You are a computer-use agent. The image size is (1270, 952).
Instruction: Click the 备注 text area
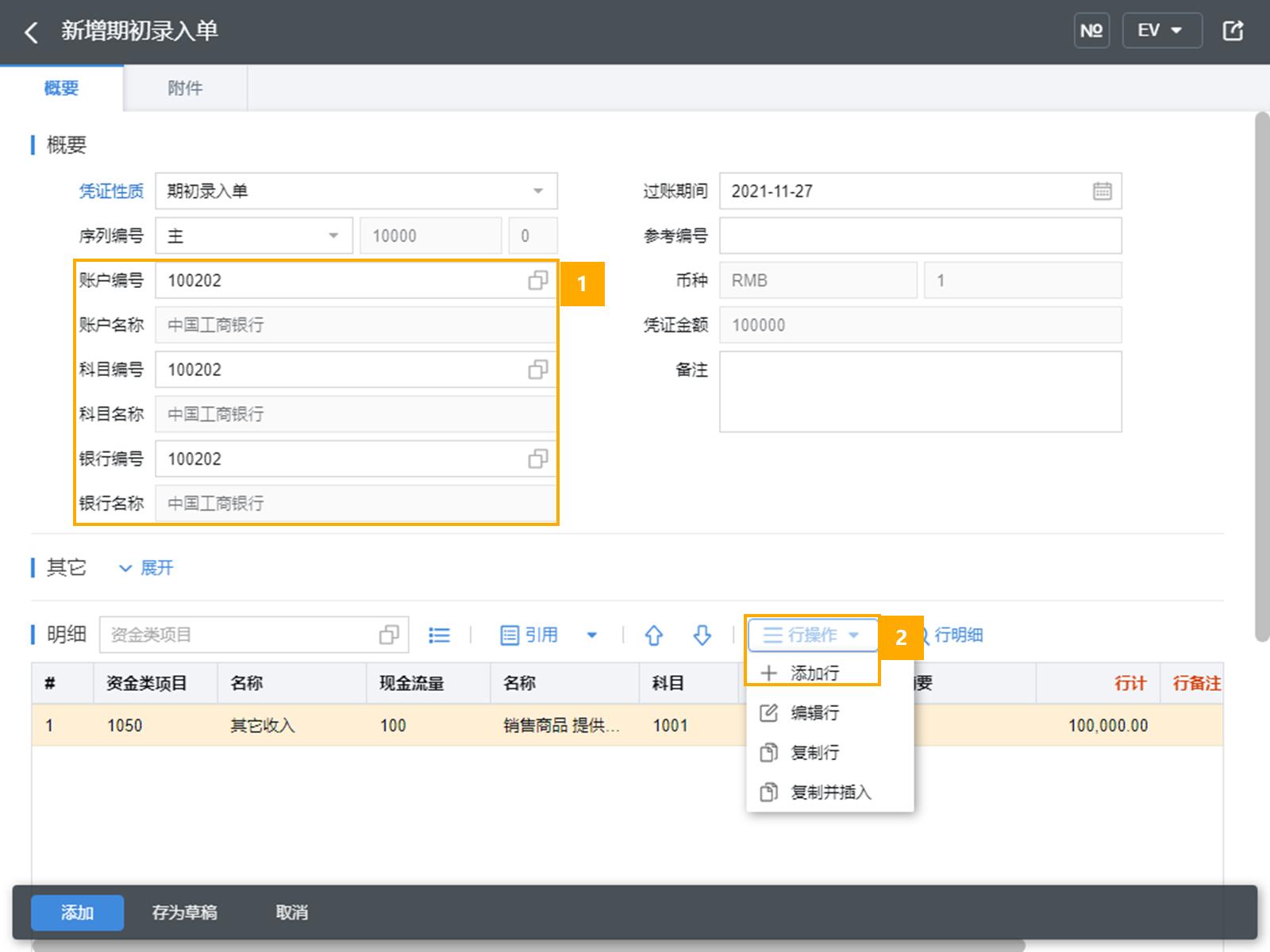[920, 392]
